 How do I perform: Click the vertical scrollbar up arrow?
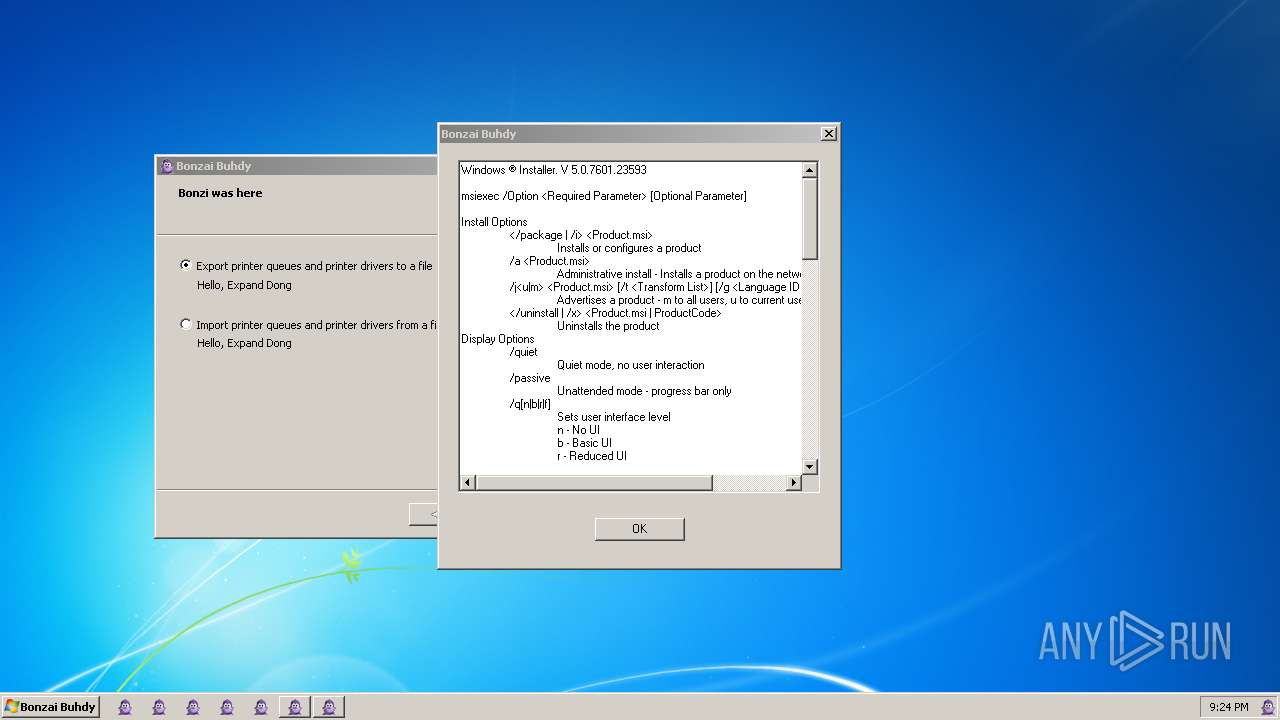[x=810, y=170]
